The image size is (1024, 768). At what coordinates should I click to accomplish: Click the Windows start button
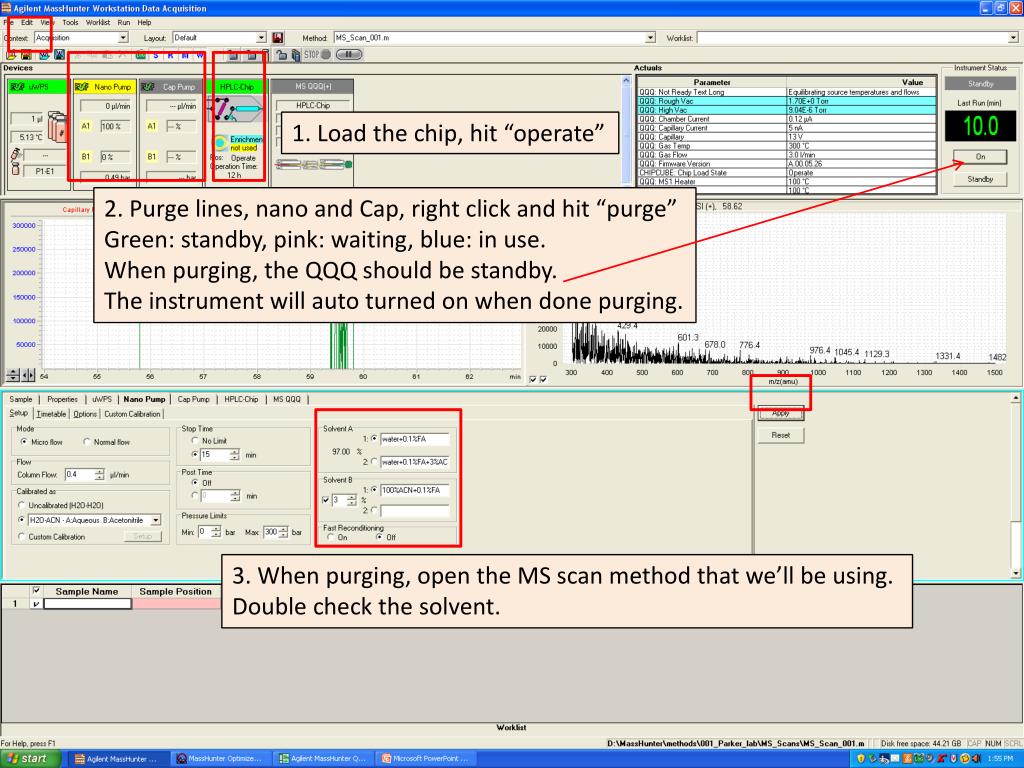click(30, 758)
